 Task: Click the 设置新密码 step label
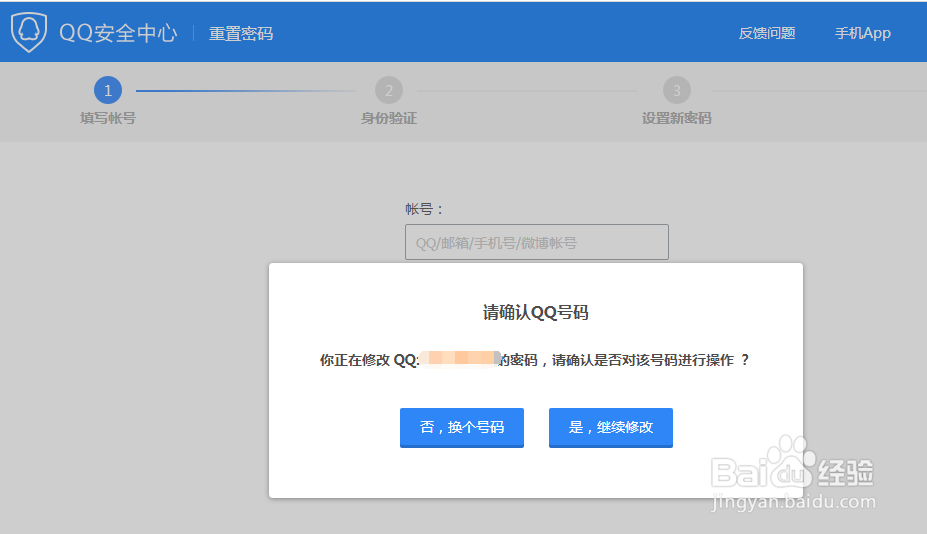tap(676, 118)
